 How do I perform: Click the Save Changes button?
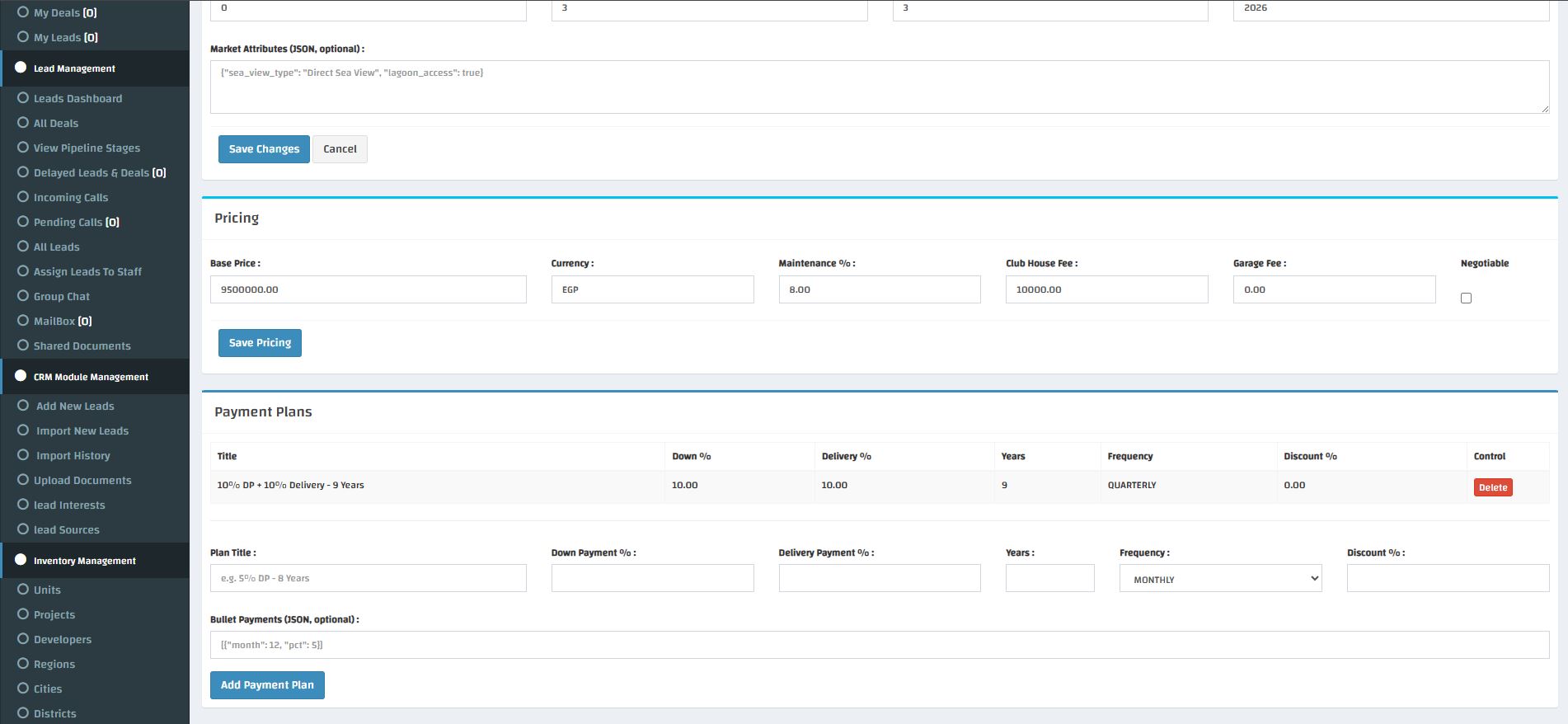(264, 149)
